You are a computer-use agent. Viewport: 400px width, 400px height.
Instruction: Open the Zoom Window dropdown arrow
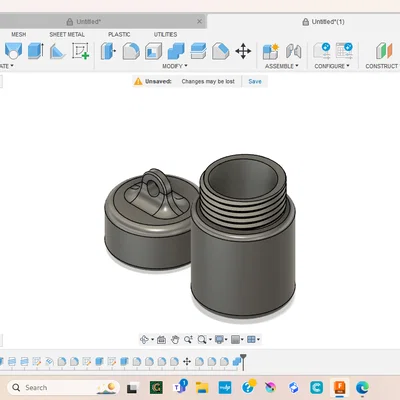(x=210, y=340)
